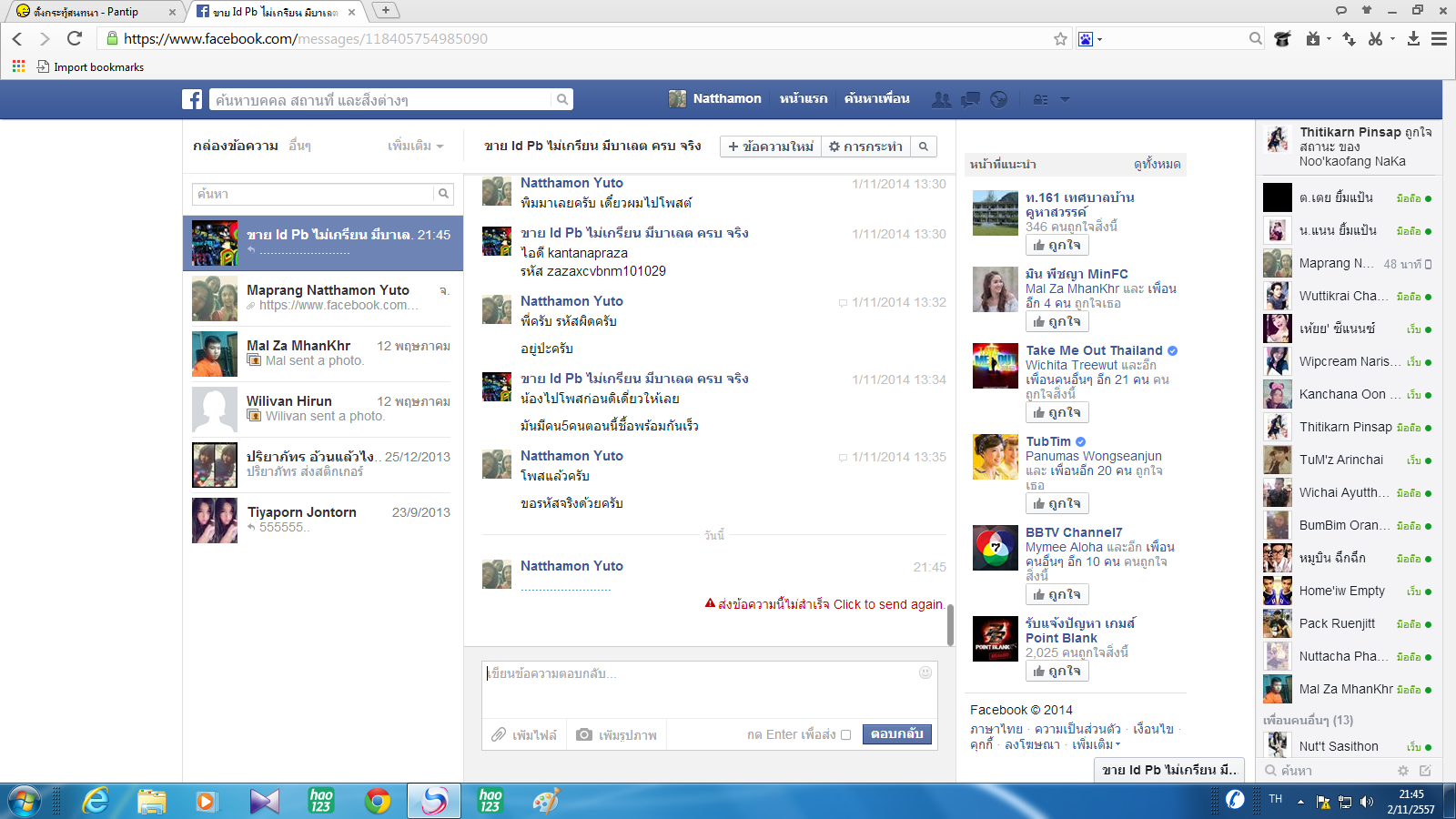Click inbox search input field
This screenshot has width=1456, height=819.
point(313,194)
